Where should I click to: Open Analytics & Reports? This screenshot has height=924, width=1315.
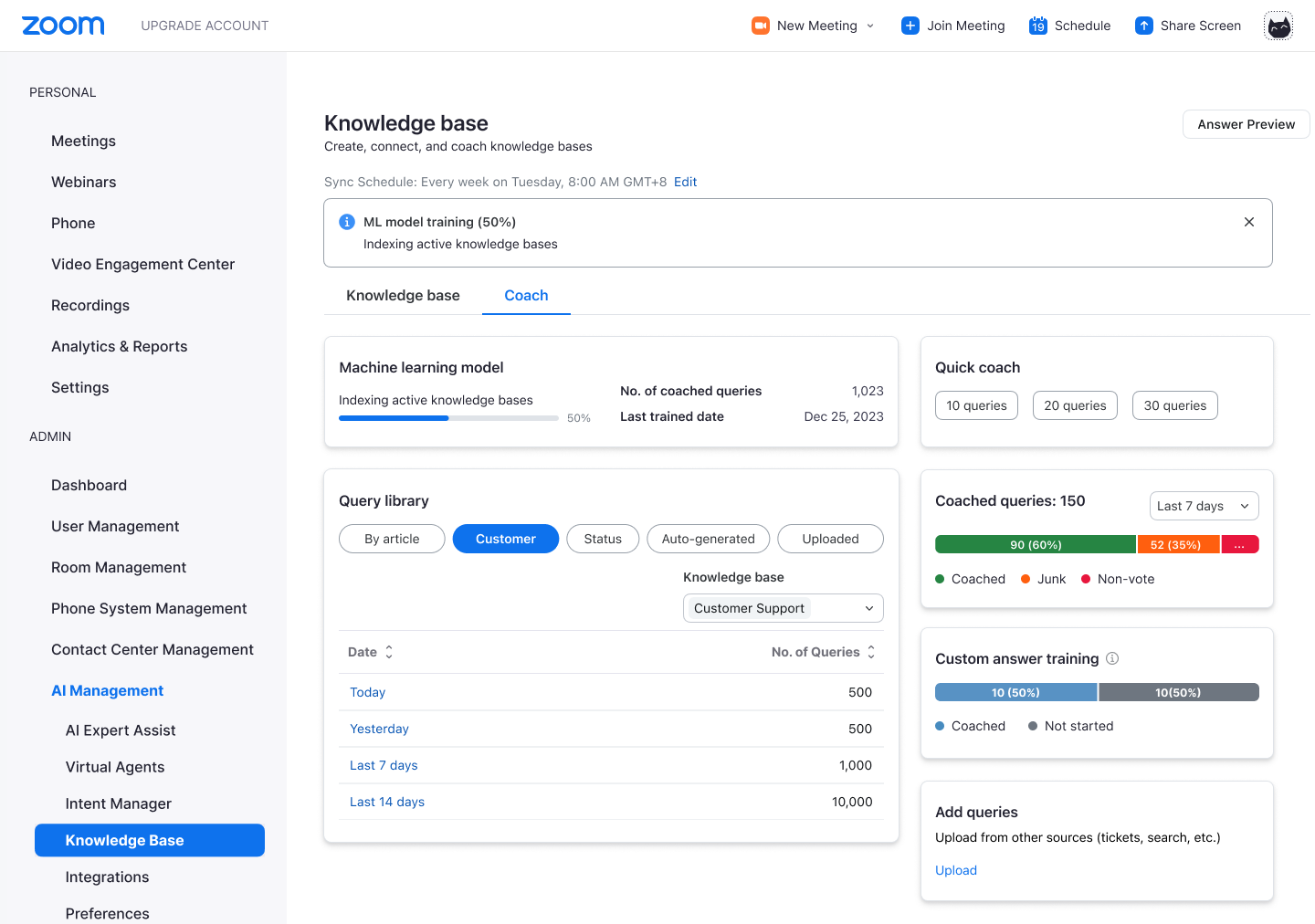point(120,346)
